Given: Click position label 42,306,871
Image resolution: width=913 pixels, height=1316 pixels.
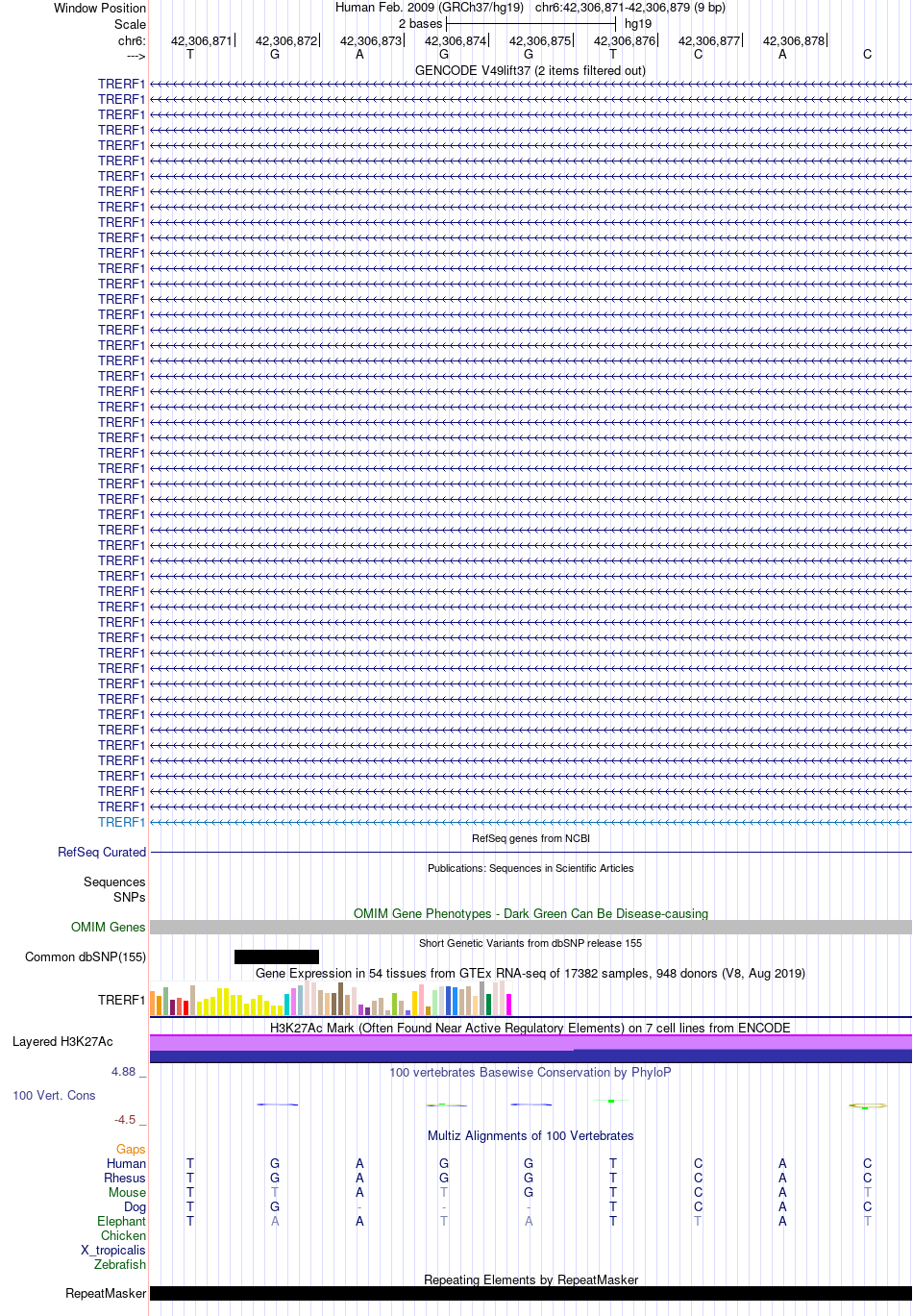Looking at the screenshot, I should (202, 41).
